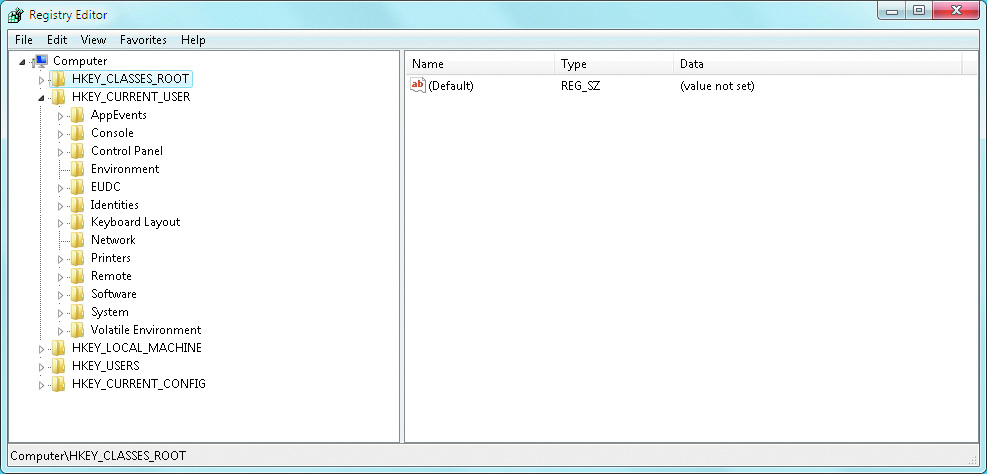Open the View menu
Viewport: 987px width, 474px height.
click(93, 40)
